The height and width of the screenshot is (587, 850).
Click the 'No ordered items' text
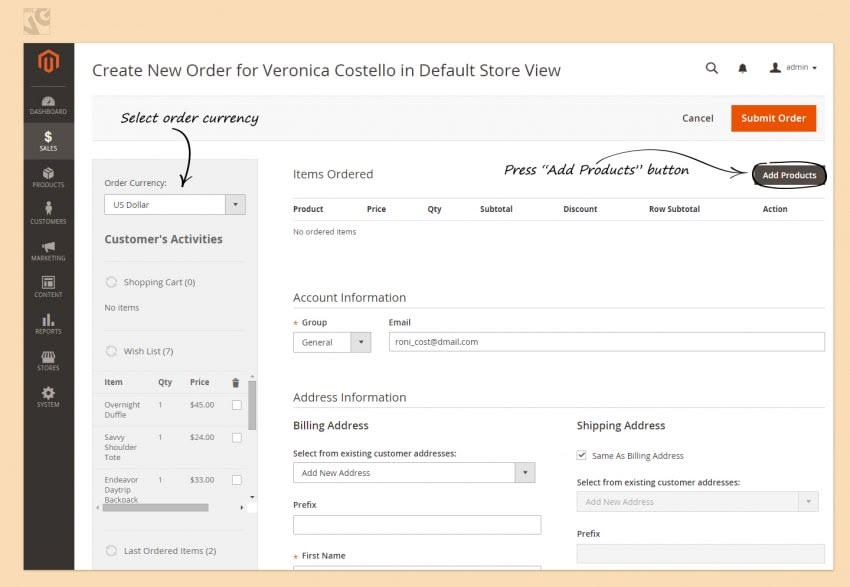pos(325,231)
